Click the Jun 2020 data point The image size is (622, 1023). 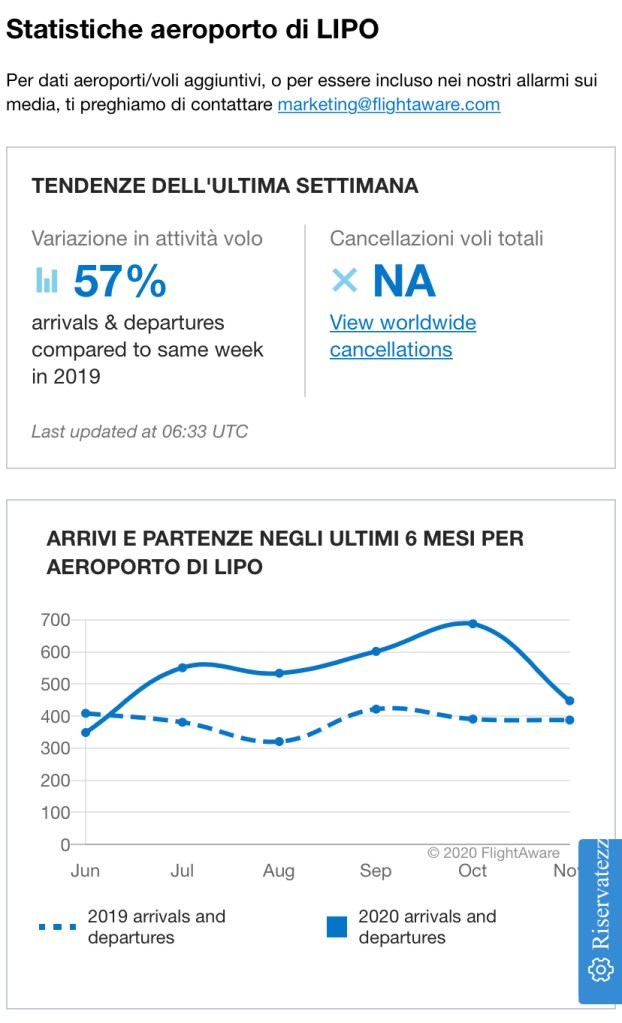86,732
